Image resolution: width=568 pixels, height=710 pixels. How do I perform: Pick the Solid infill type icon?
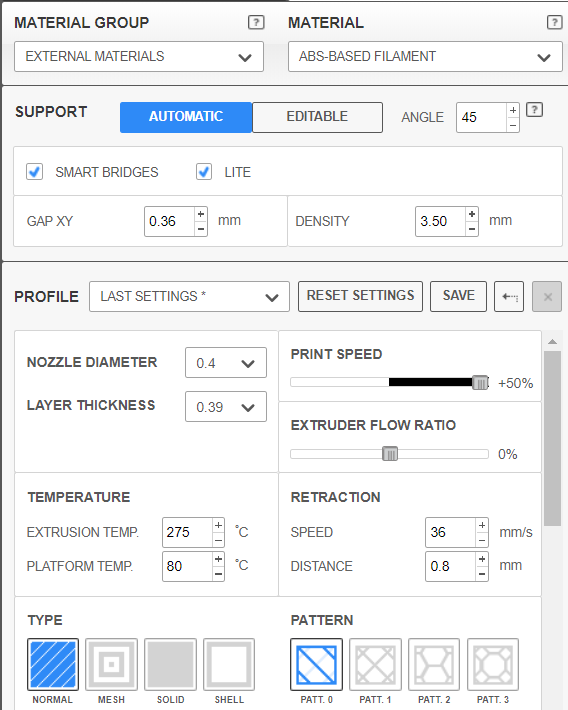point(170,664)
